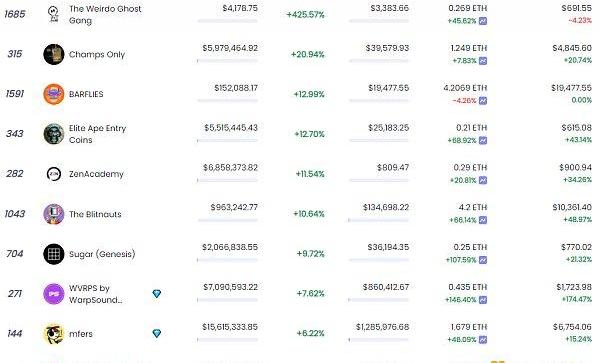Open floor price chart icon for Champs Only
The image size is (600, 363).
pos(483,61)
